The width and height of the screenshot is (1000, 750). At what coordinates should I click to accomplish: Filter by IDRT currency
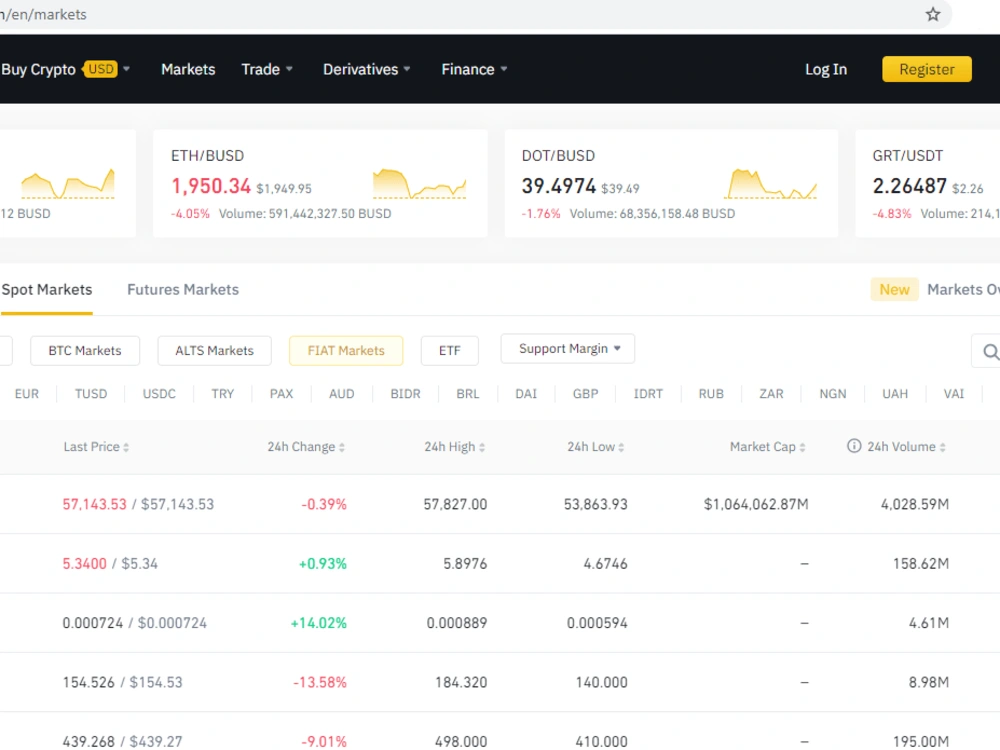[648, 393]
